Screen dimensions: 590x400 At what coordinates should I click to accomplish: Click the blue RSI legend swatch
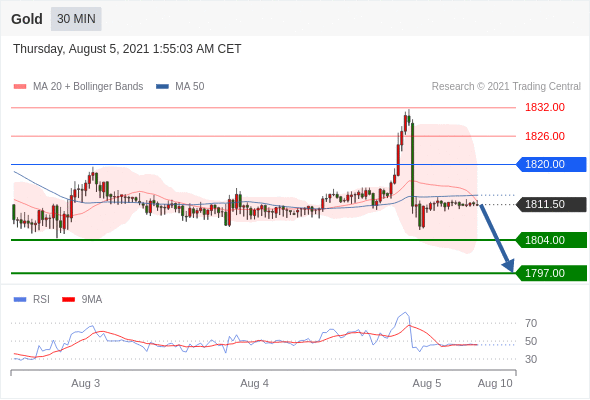pos(20,300)
